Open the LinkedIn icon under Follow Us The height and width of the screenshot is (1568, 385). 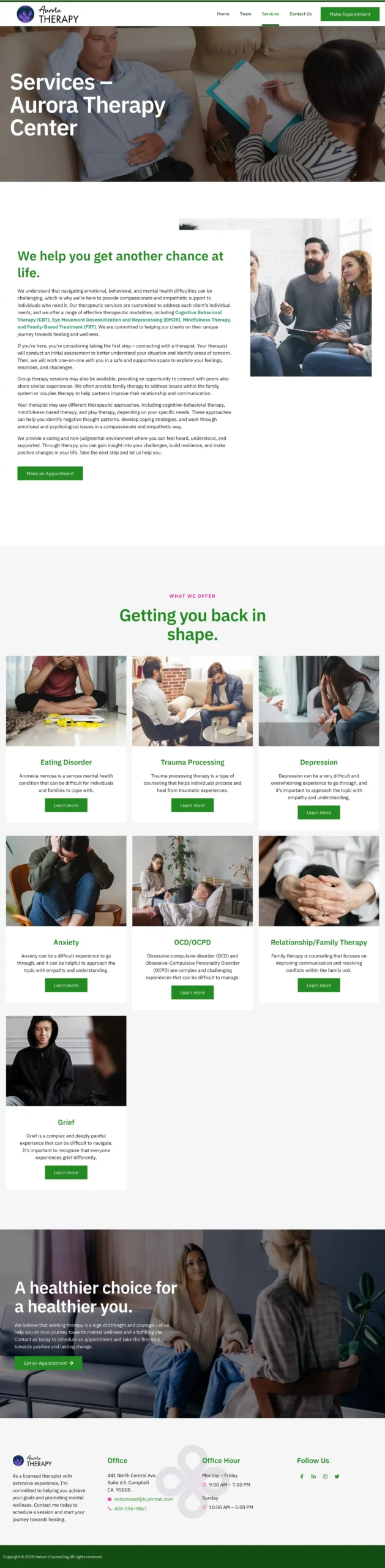click(x=313, y=1476)
